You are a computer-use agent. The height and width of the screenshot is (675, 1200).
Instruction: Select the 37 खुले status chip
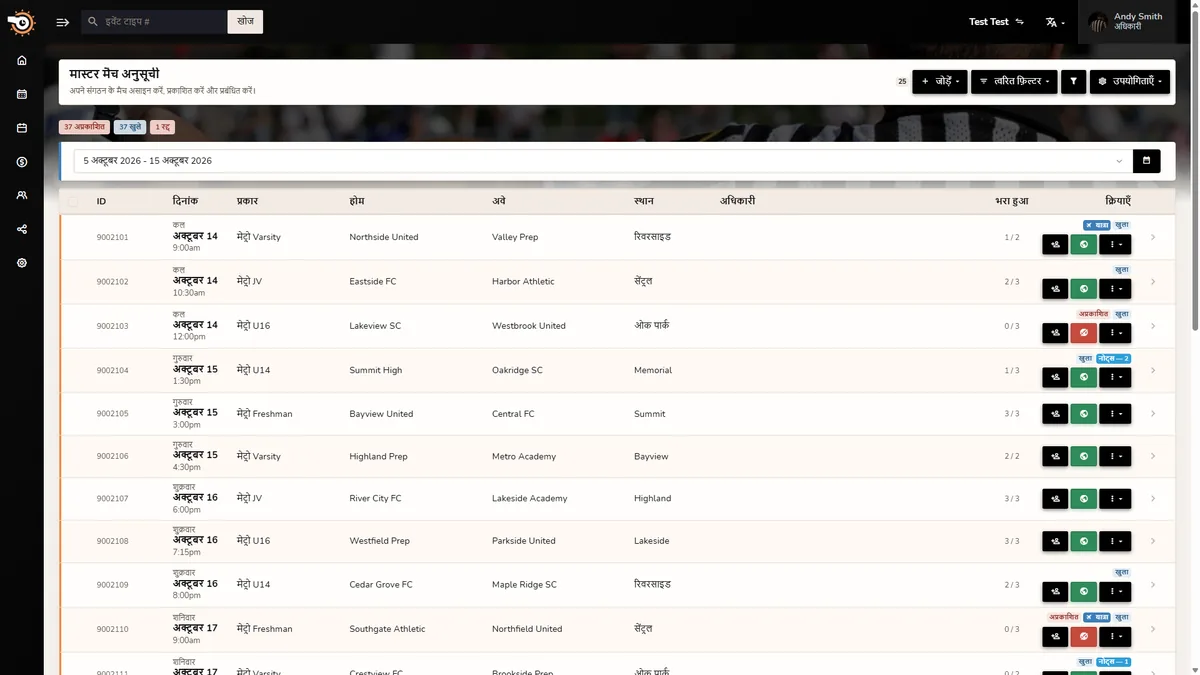[x=130, y=127]
